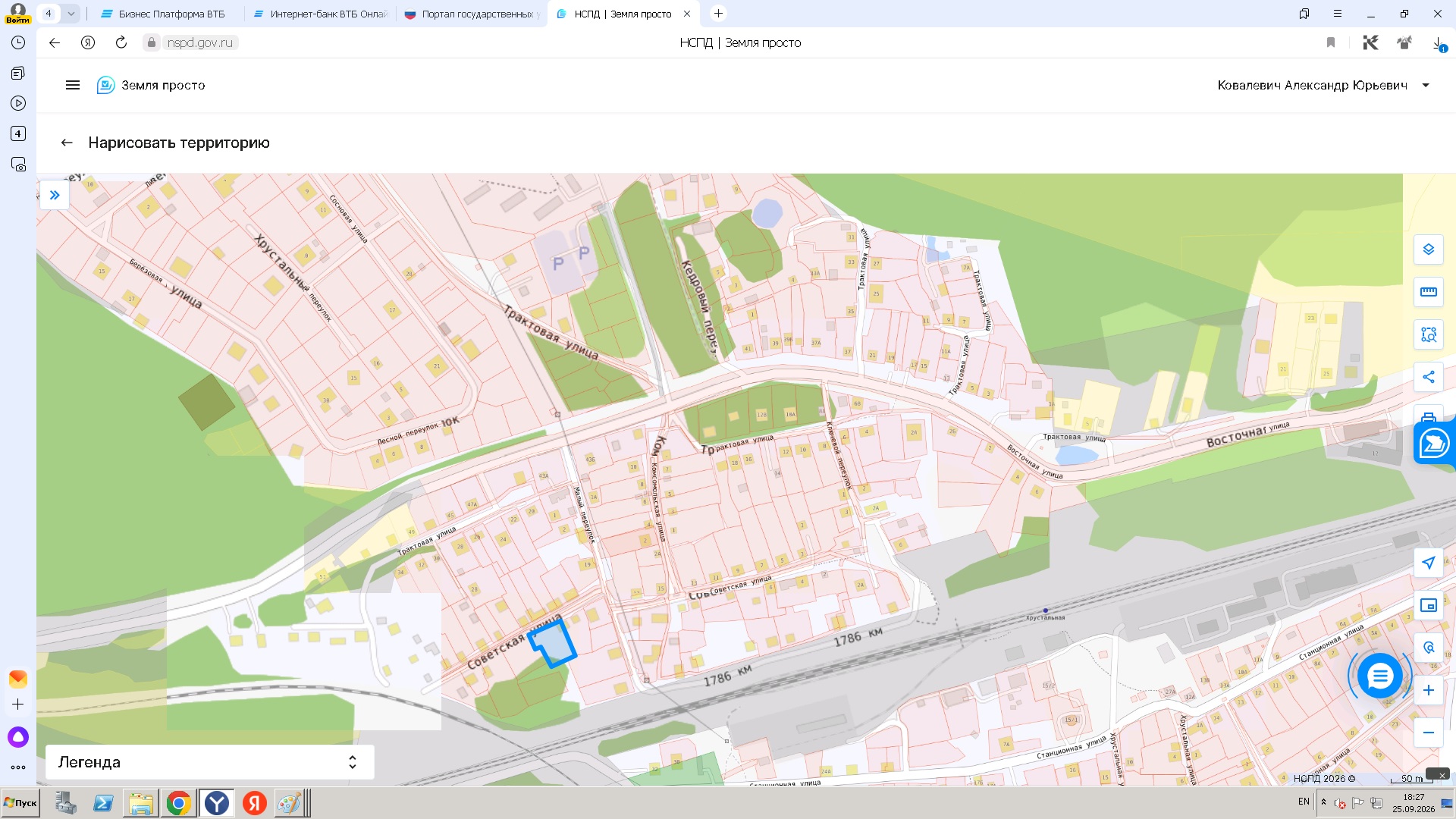Click the share map icon
The width and height of the screenshot is (1456, 819).
click(x=1428, y=377)
